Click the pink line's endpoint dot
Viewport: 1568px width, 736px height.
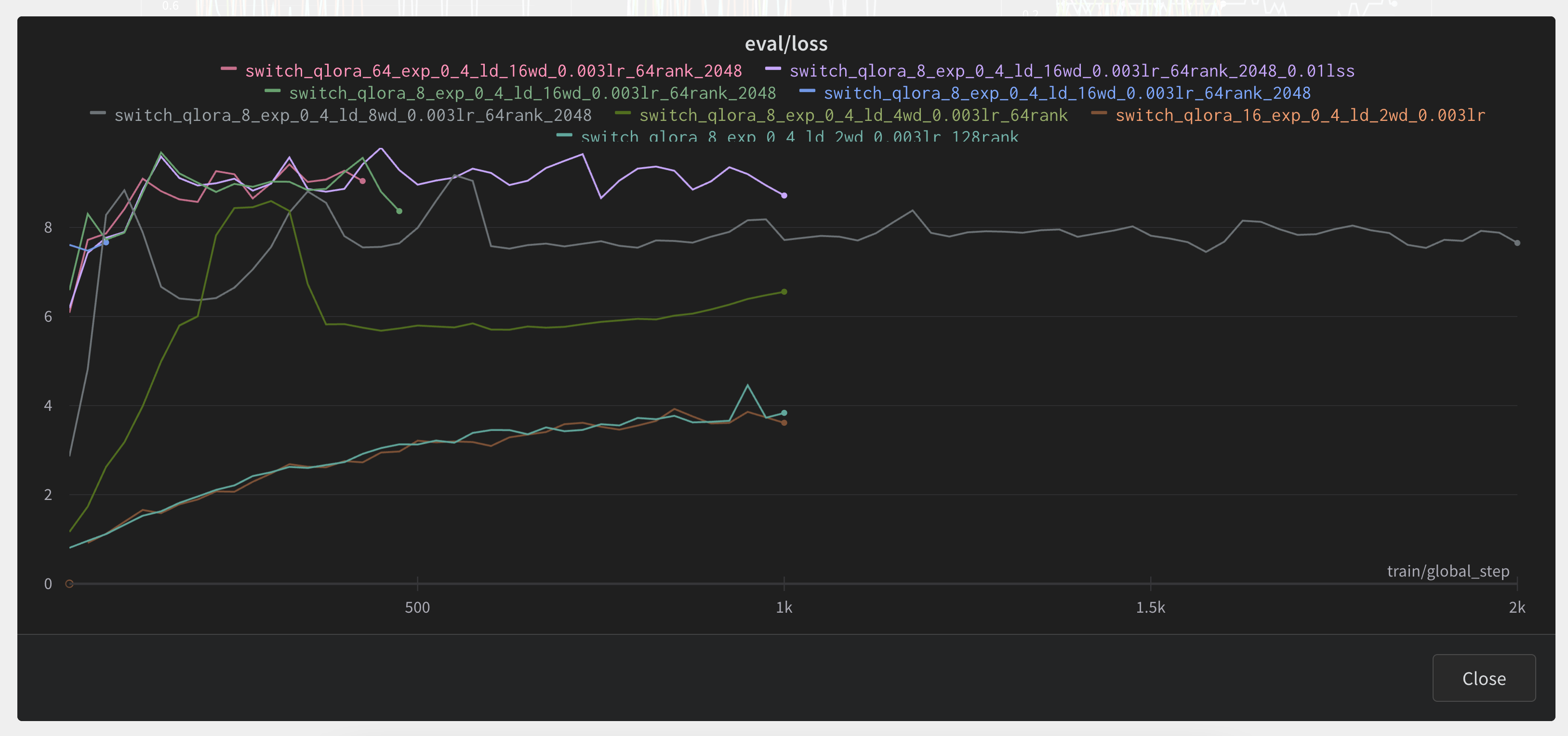coord(363,181)
